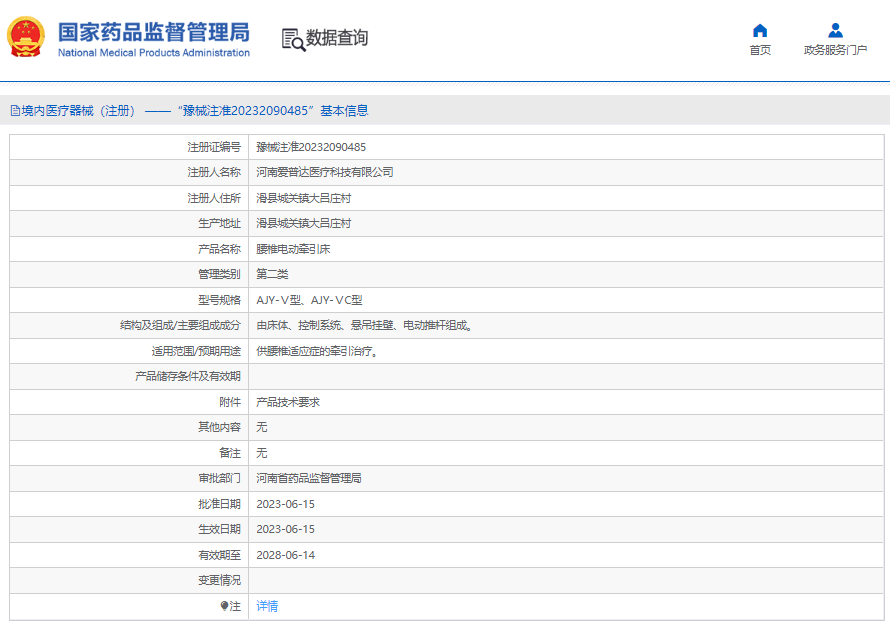
Task: Click the 管理类别 row label
Action: pos(219,274)
